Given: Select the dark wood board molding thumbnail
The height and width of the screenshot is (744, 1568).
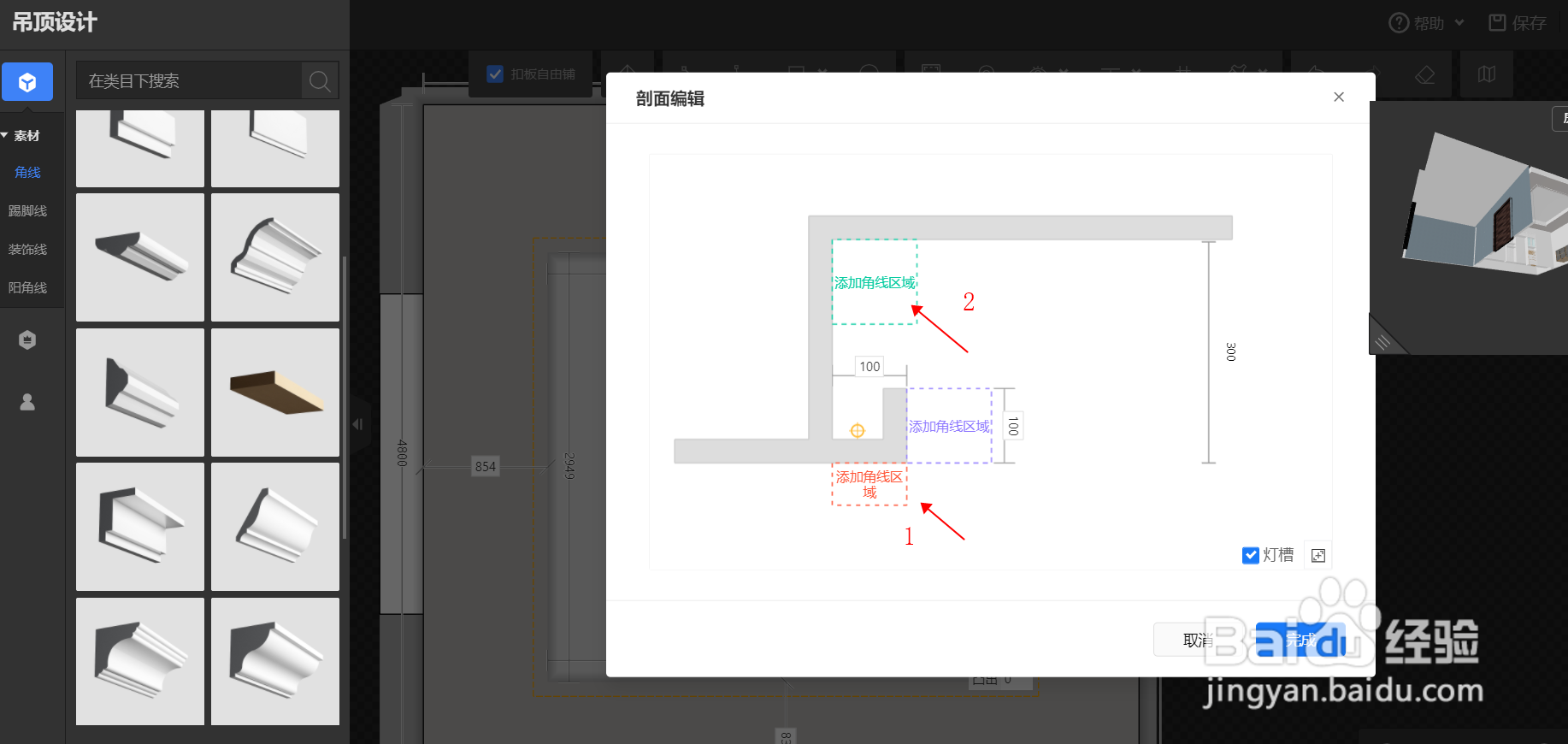Looking at the screenshot, I should pos(275,393).
